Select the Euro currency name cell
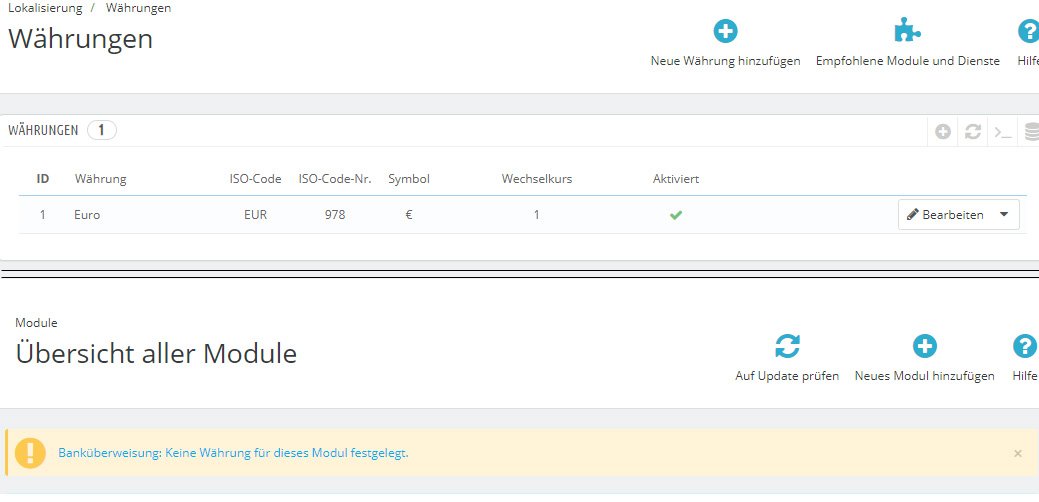The image size is (1039, 502). pos(87,215)
